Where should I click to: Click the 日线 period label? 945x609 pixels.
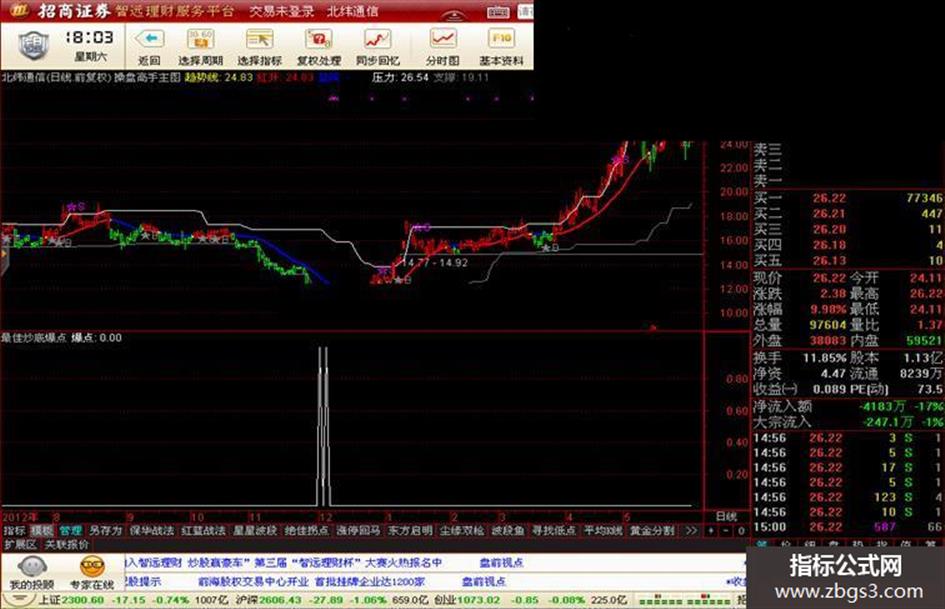(x=726, y=517)
